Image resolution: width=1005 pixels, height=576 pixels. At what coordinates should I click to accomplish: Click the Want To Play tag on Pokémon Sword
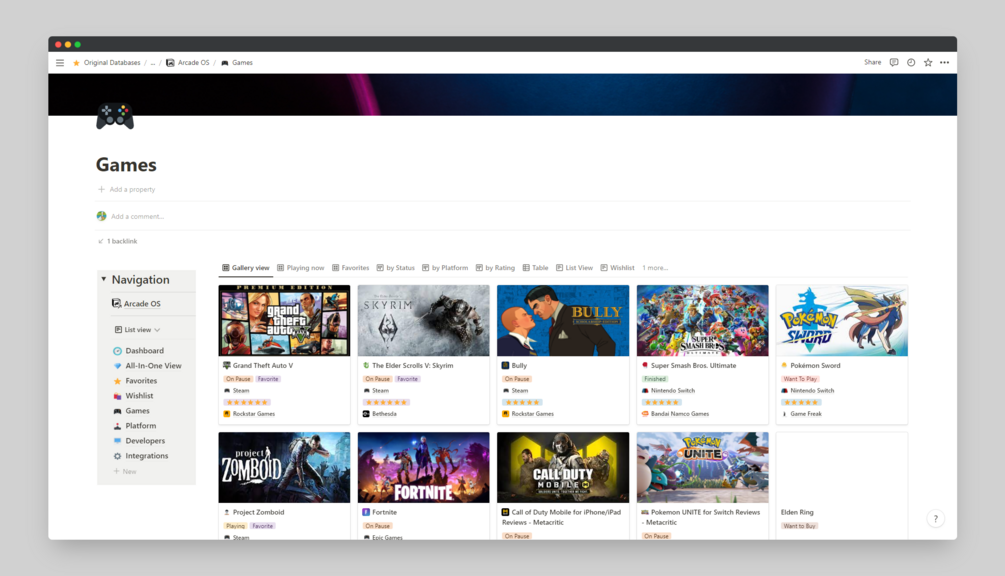tap(800, 379)
